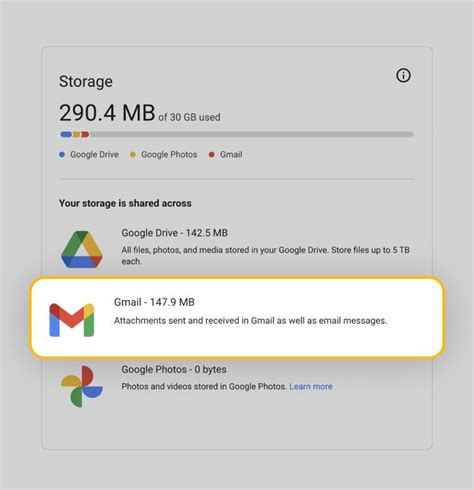474x490 pixels.
Task: Click the Gmail envelope logo
Action: pos(72,320)
